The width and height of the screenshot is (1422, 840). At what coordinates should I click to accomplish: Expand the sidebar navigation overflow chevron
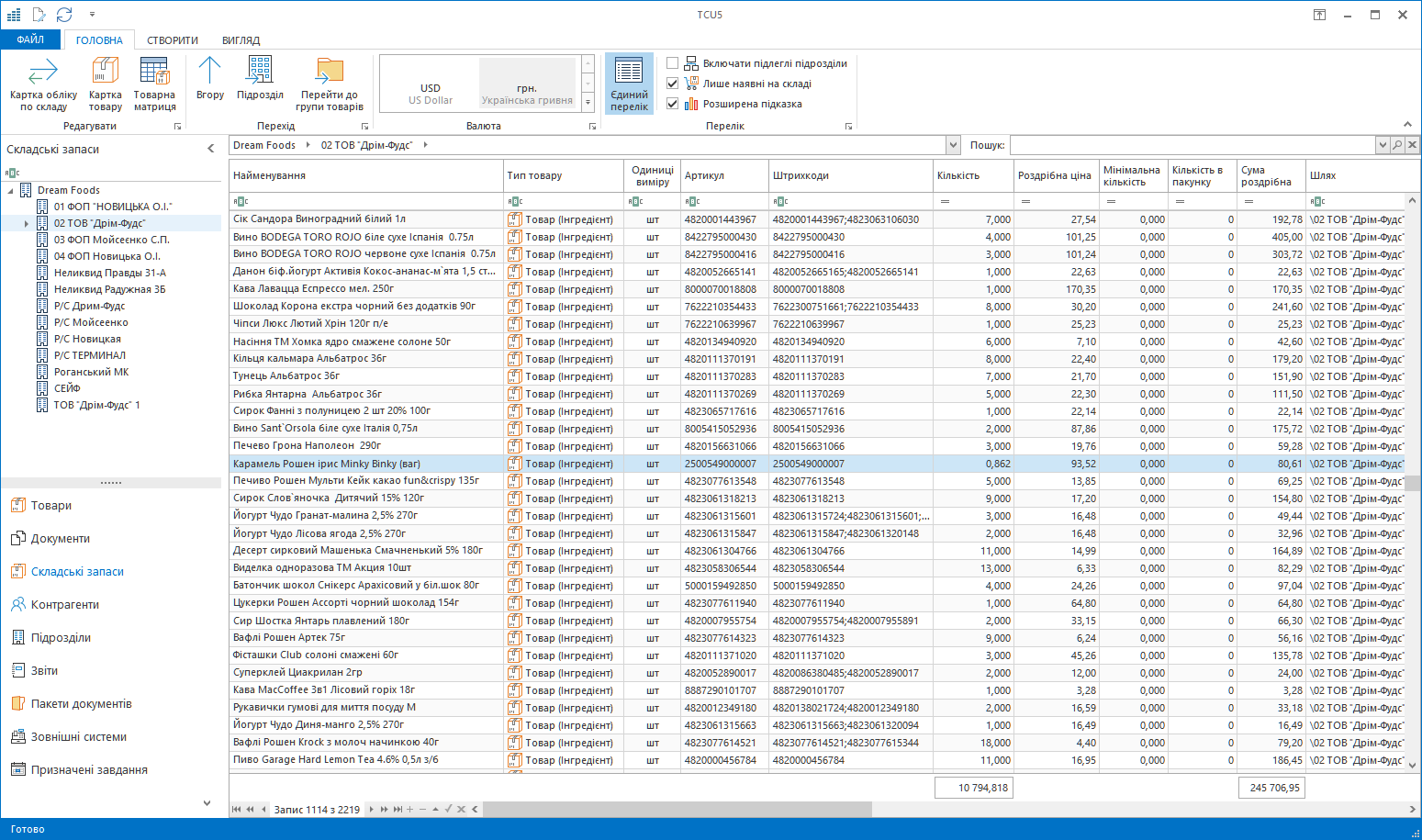pos(207,802)
